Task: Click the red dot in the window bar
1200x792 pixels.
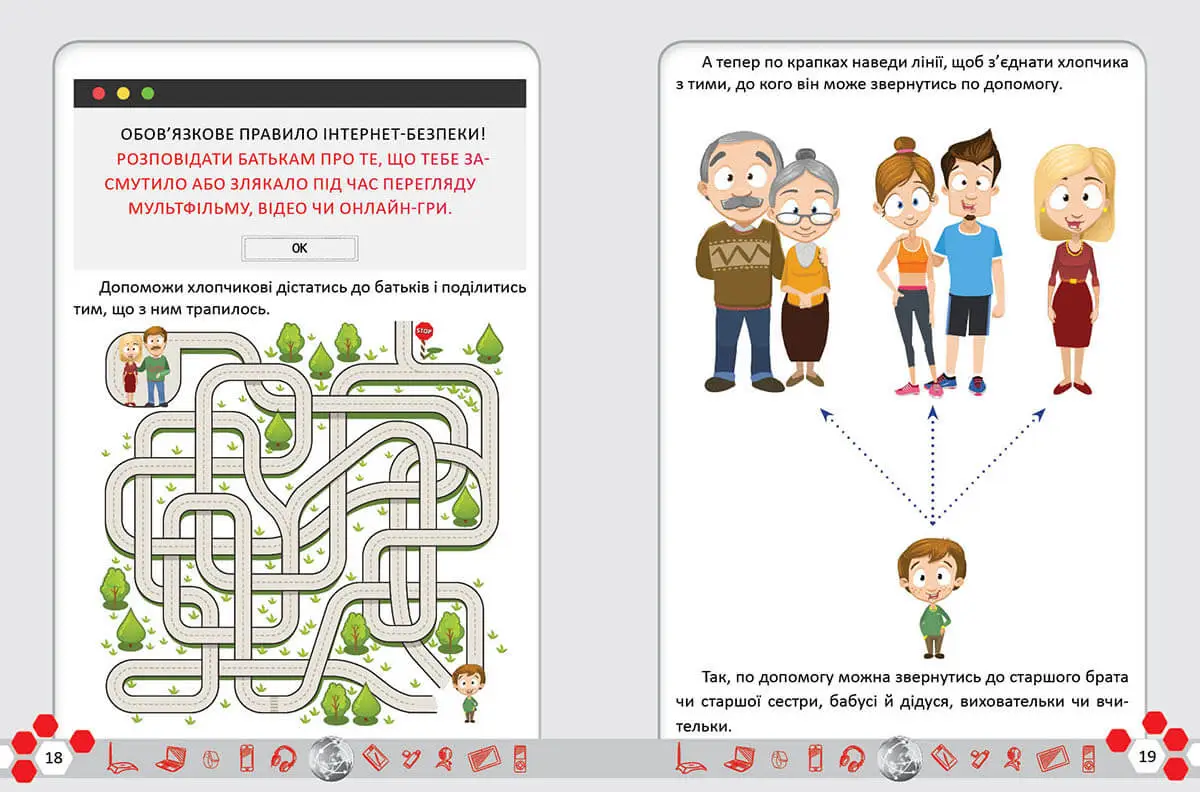Action: [x=99, y=93]
